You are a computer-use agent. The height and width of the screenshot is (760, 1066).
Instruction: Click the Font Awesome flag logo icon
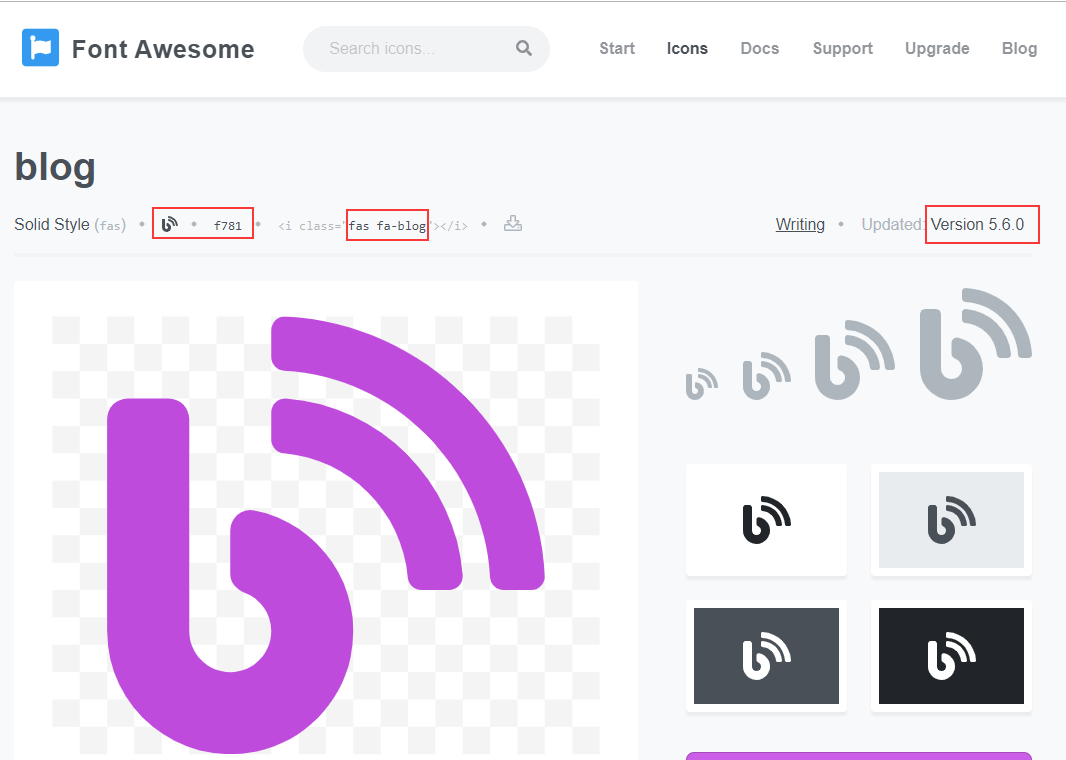(40, 48)
